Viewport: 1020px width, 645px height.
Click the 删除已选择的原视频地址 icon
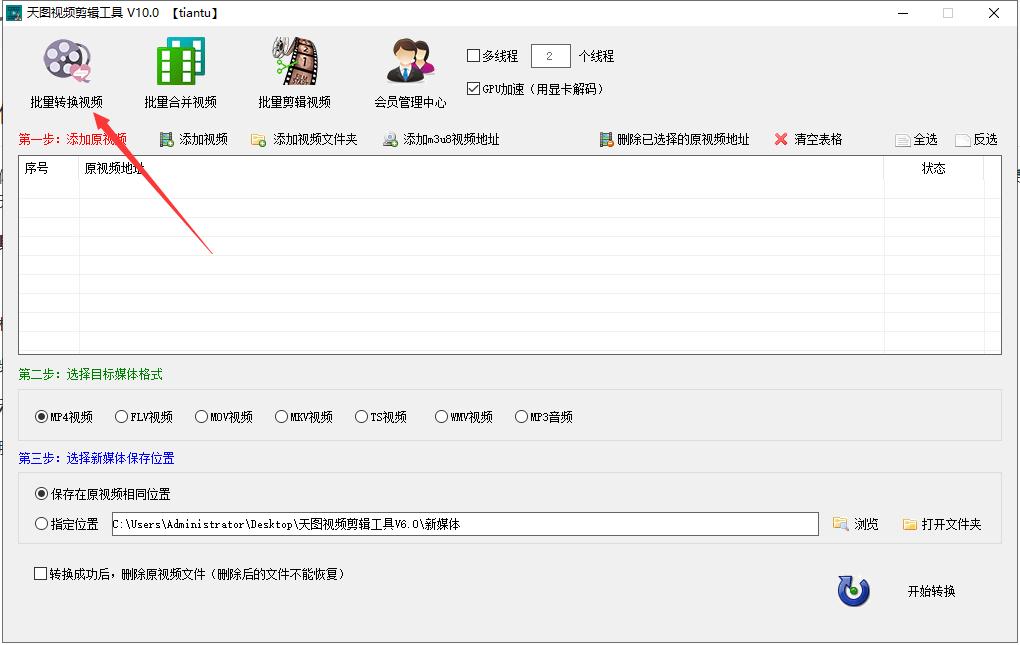(606, 139)
